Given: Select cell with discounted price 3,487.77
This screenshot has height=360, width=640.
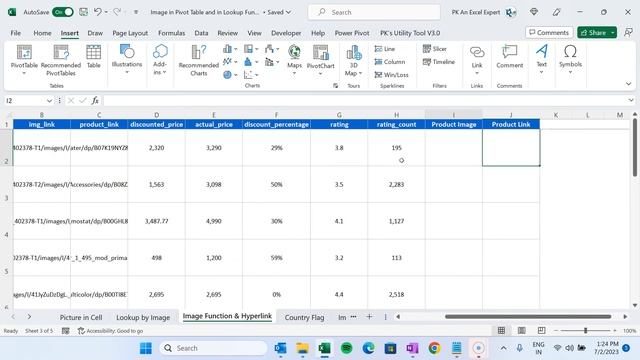Looking at the screenshot, I should click(x=156, y=221).
